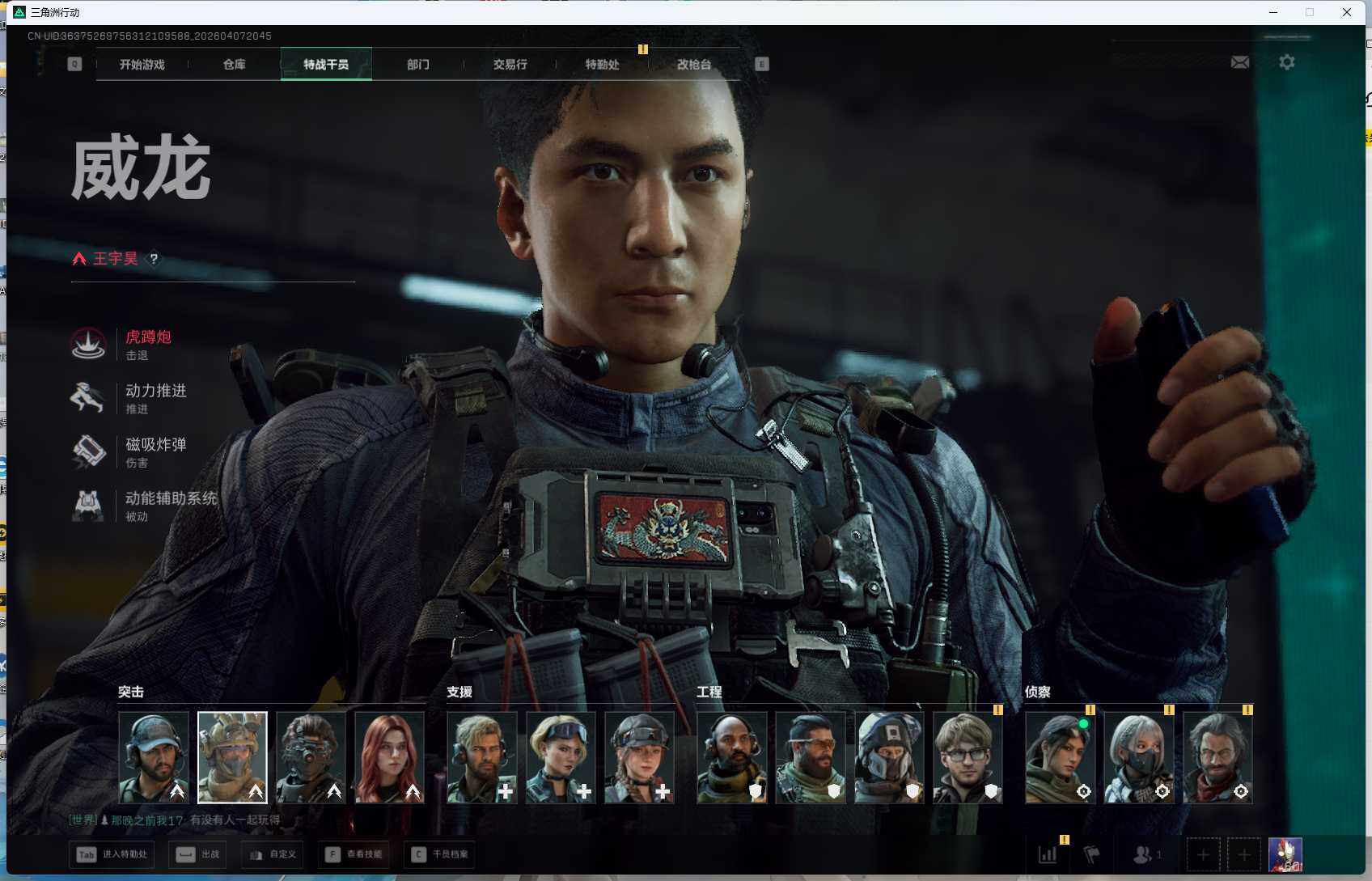
Task: Choose the assault operator with night-vision goggles
Action: pyautogui.click(x=311, y=757)
